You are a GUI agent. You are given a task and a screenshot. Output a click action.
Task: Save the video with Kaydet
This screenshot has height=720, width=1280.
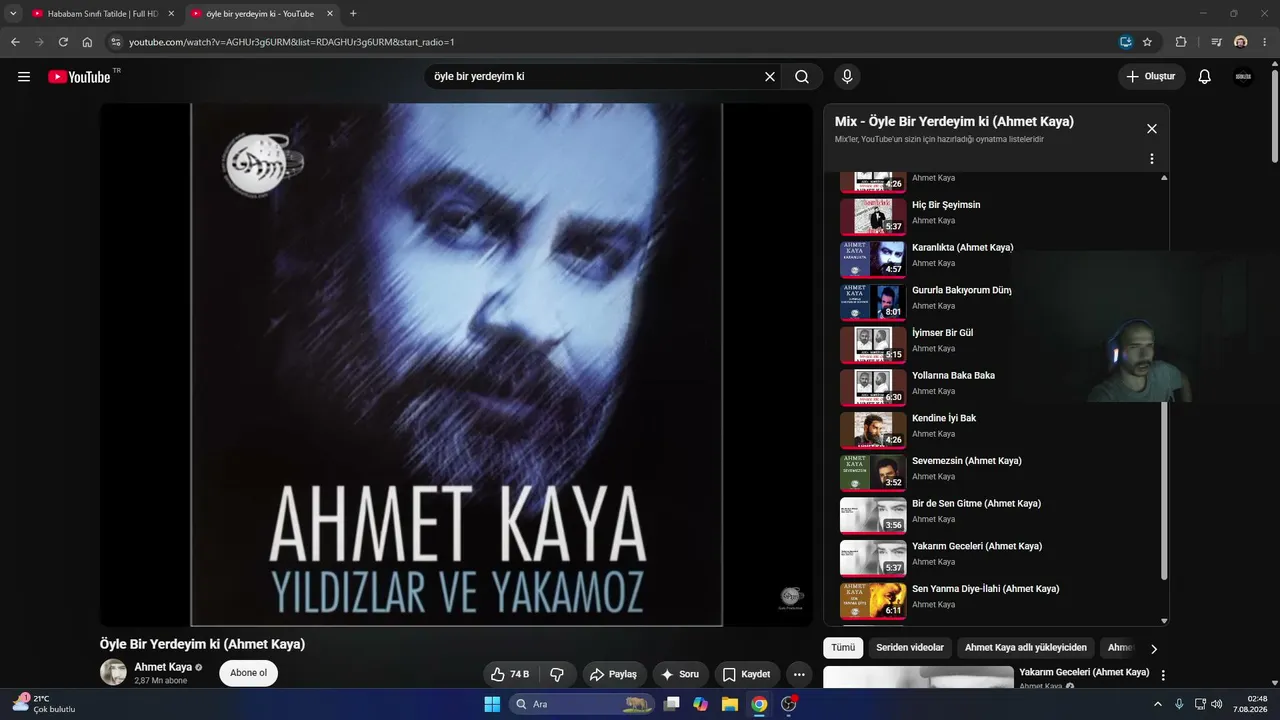click(747, 674)
